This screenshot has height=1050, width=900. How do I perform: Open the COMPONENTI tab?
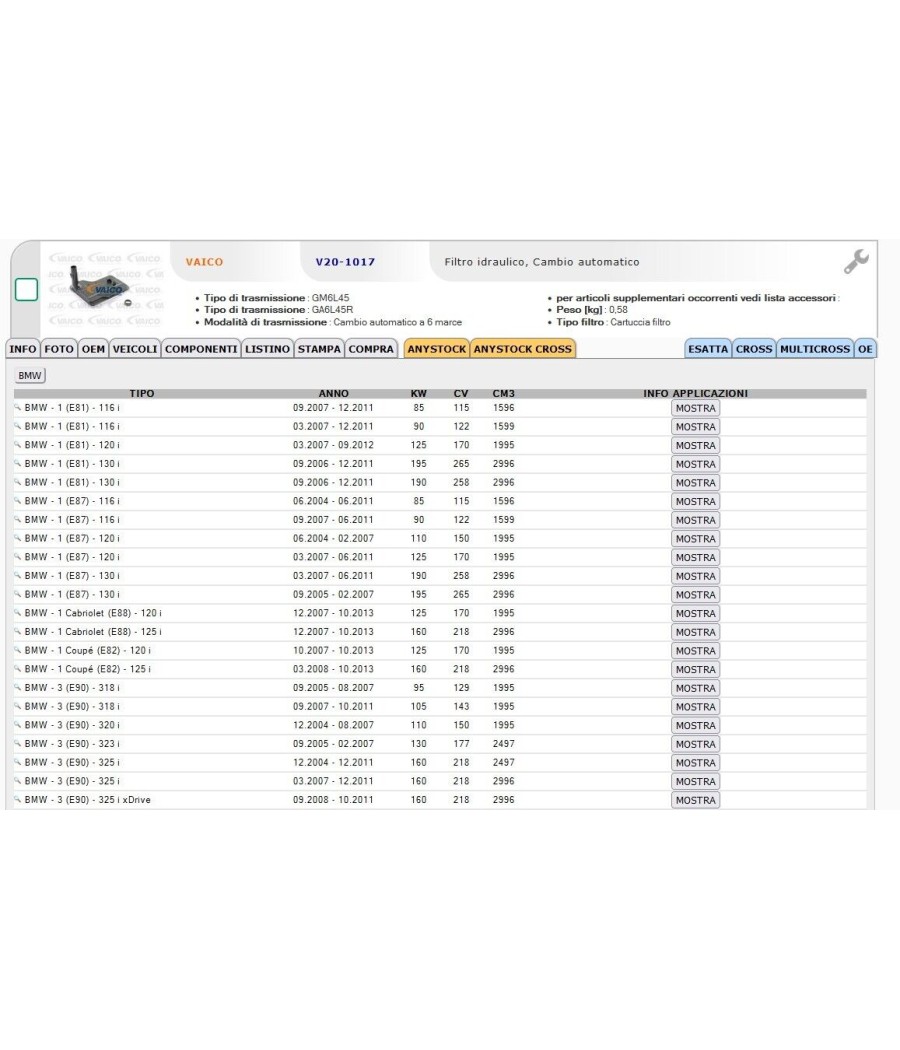[x=201, y=349]
